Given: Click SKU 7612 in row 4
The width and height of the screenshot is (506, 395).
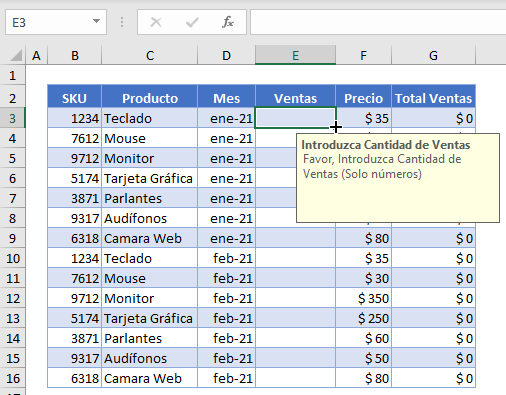Looking at the screenshot, I should click(x=74, y=138).
